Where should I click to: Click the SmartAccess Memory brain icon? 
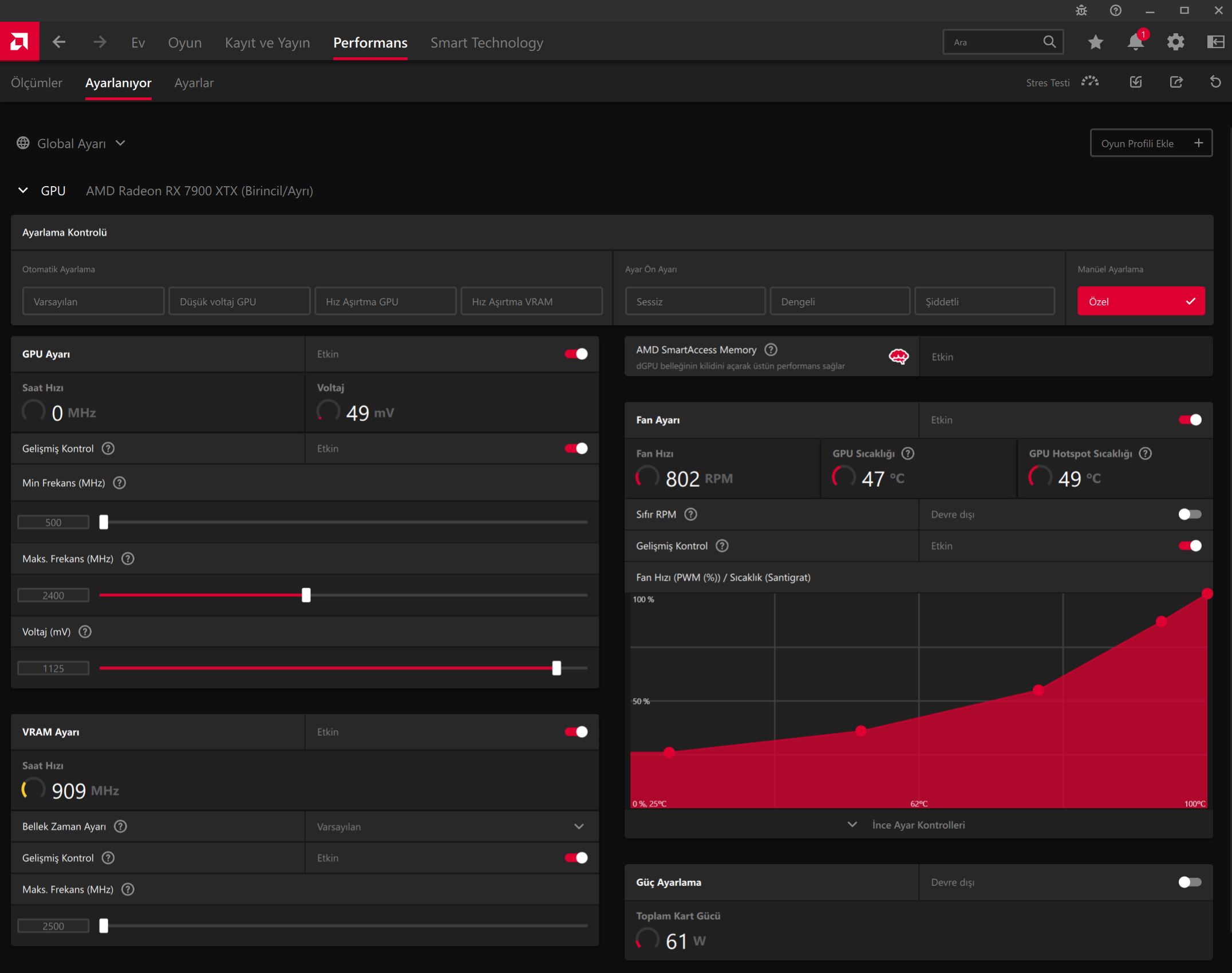pyautogui.click(x=898, y=357)
